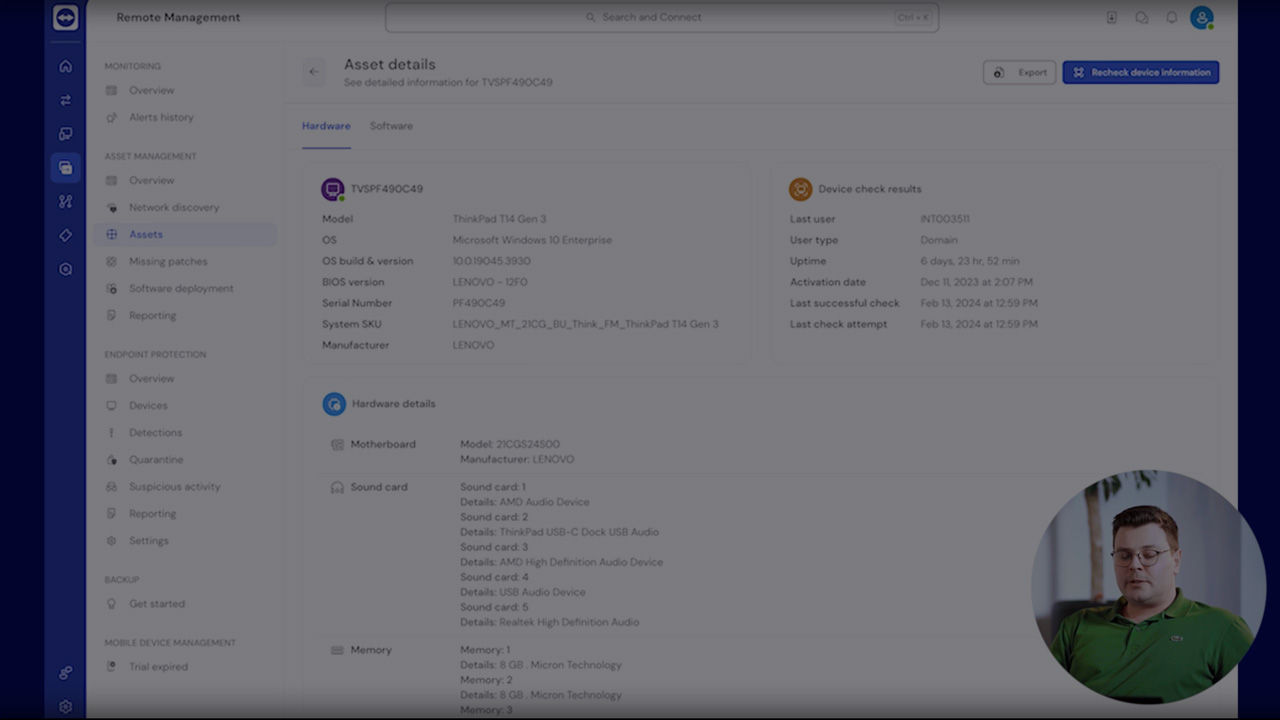Select the Remote Management rail icon

[x=65, y=168]
